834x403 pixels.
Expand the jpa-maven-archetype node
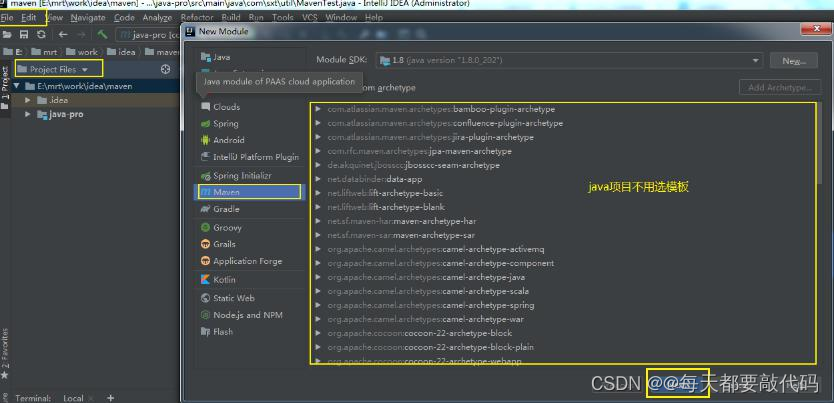pos(318,151)
